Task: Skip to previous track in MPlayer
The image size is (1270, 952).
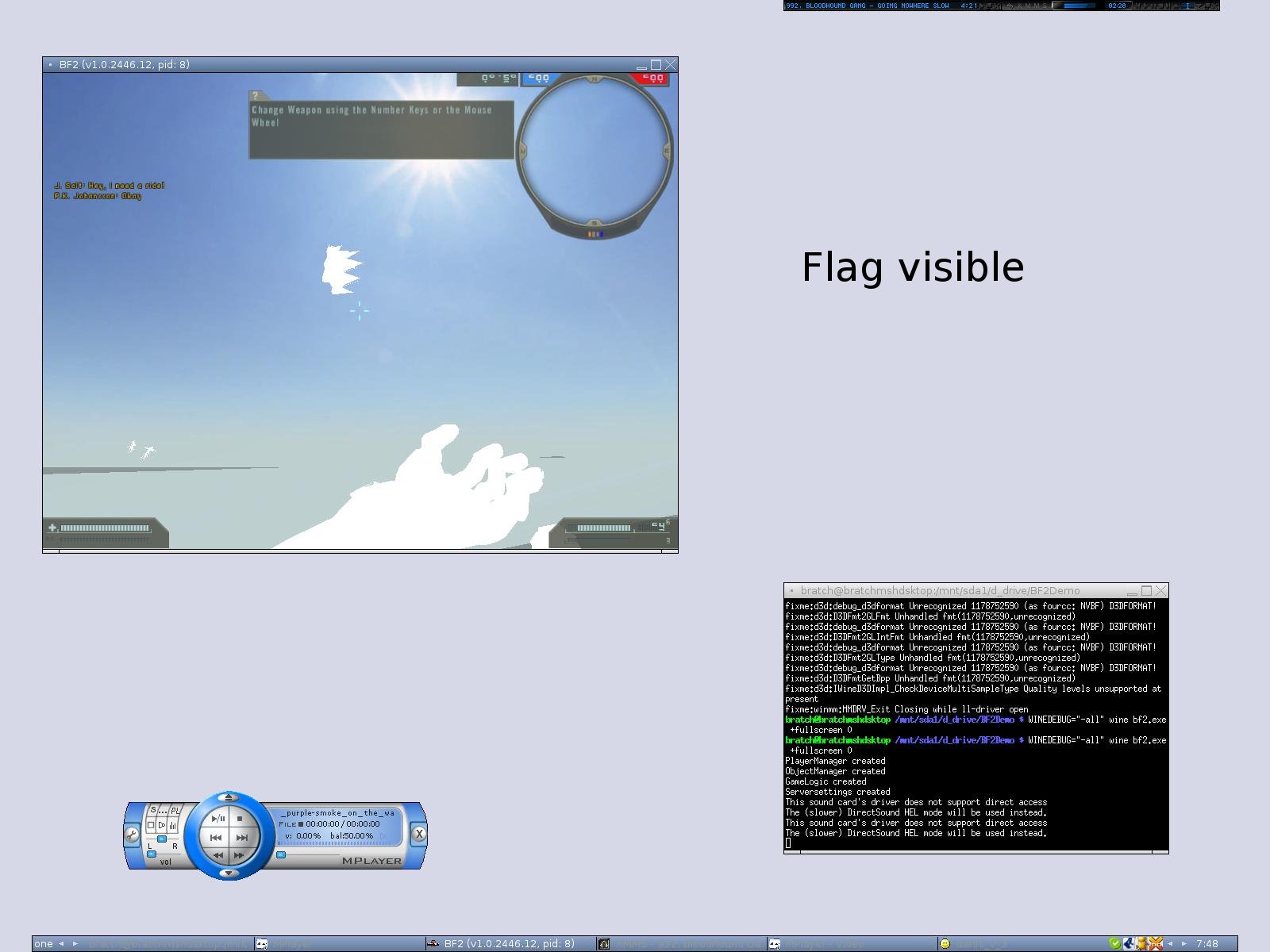Action: pos(216,838)
